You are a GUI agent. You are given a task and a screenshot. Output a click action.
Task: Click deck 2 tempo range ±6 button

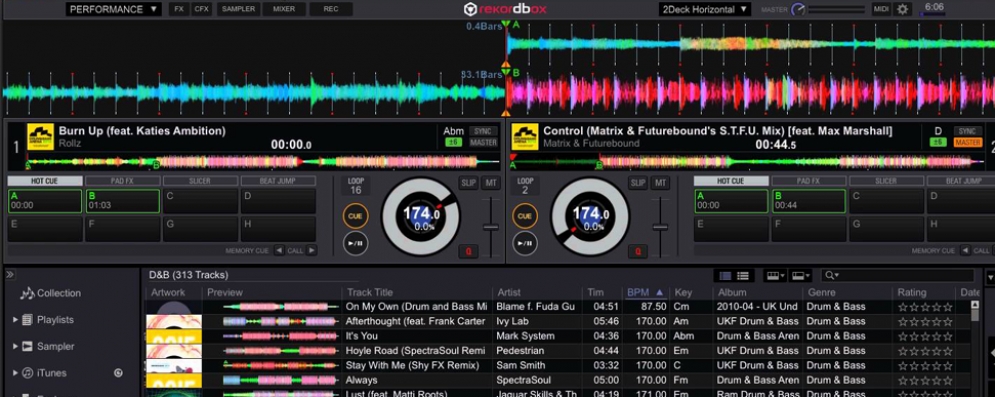pyautogui.click(x=939, y=143)
